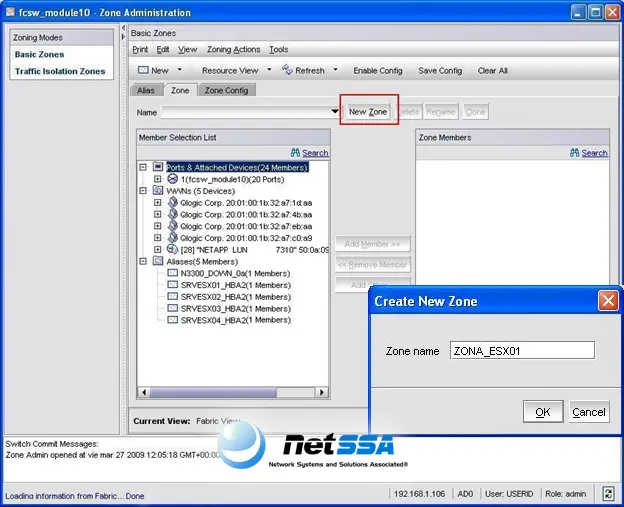The image size is (624, 507).
Task: Click the SRVESX04_HBA2 alias icon
Action: point(172,320)
